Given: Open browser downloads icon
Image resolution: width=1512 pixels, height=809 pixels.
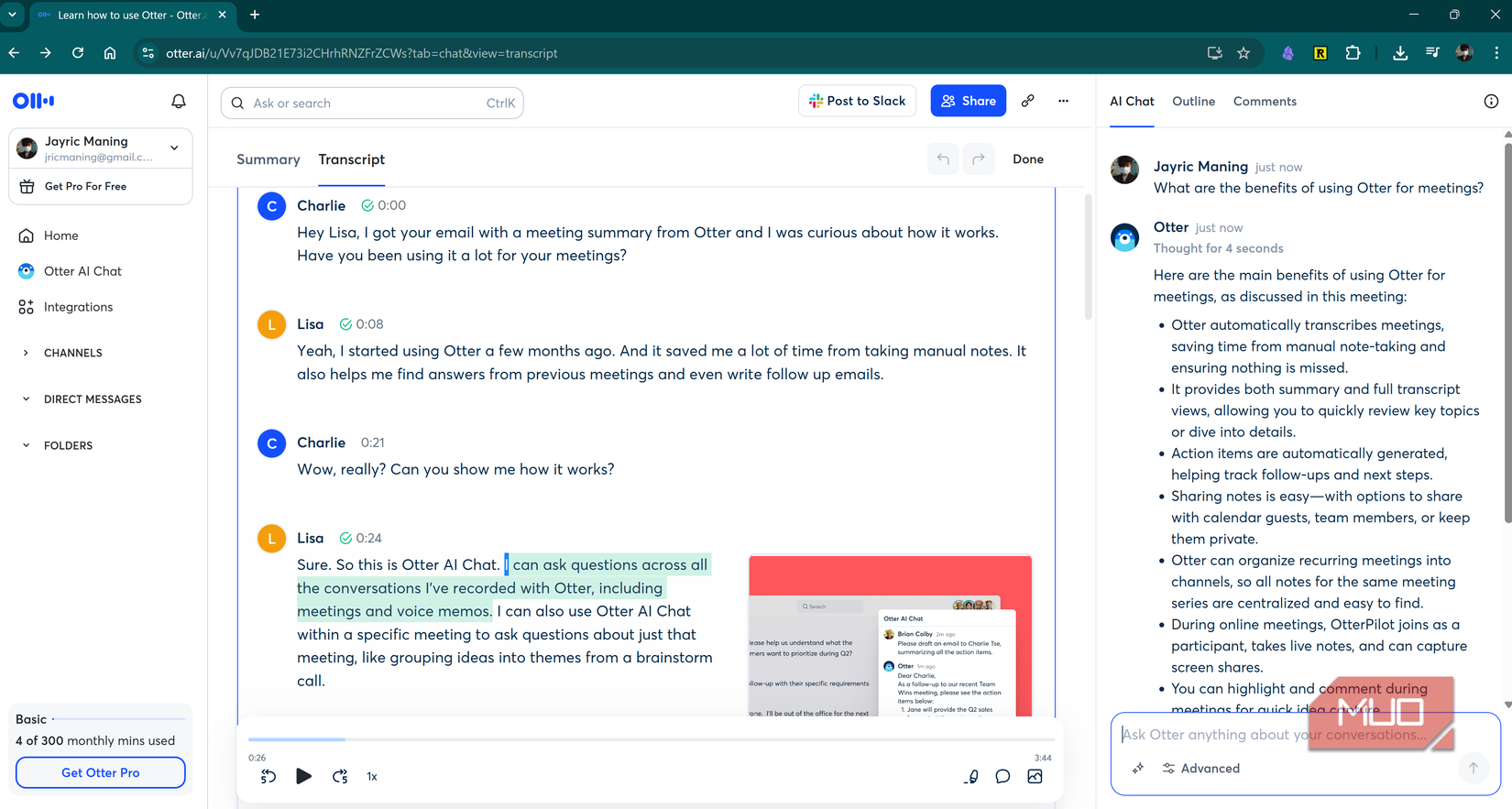Looking at the screenshot, I should coord(1399,53).
